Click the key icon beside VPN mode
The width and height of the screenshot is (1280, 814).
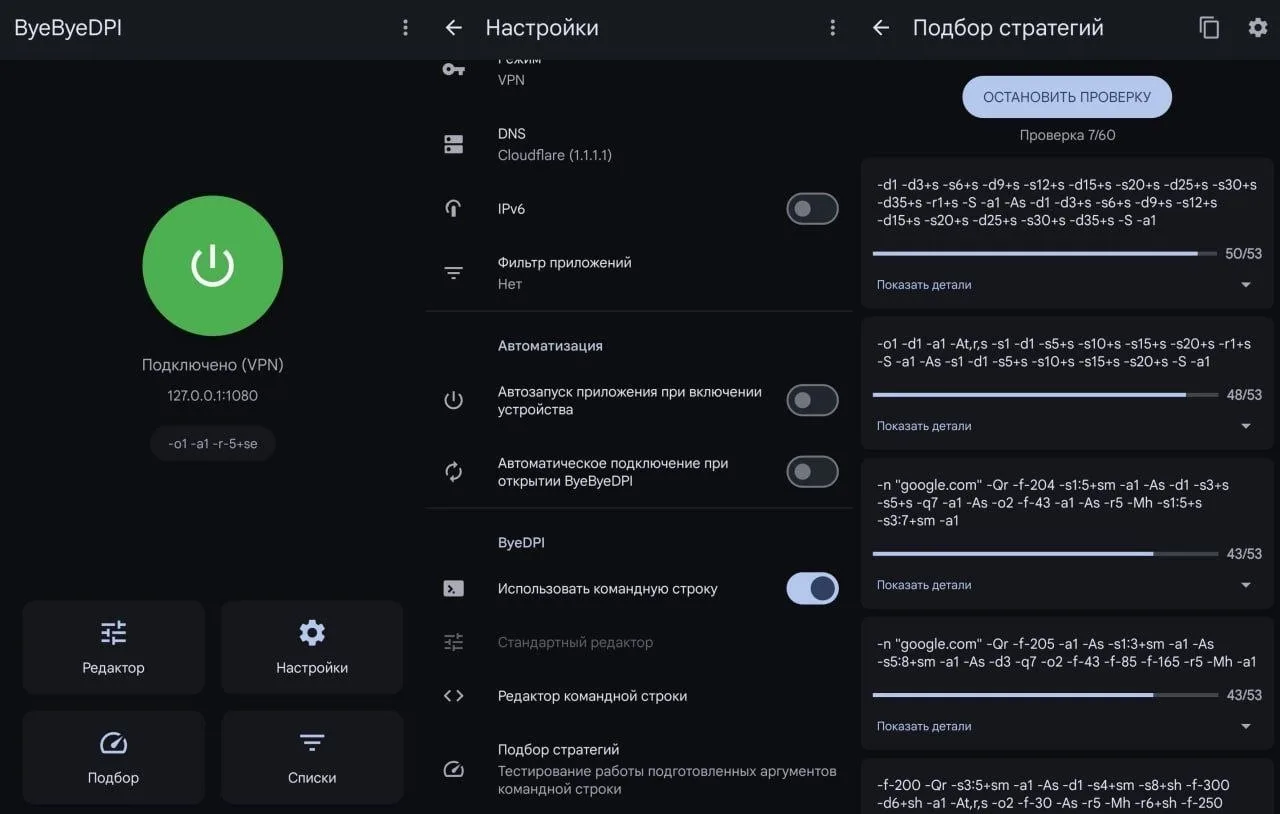[x=454, y=69]
